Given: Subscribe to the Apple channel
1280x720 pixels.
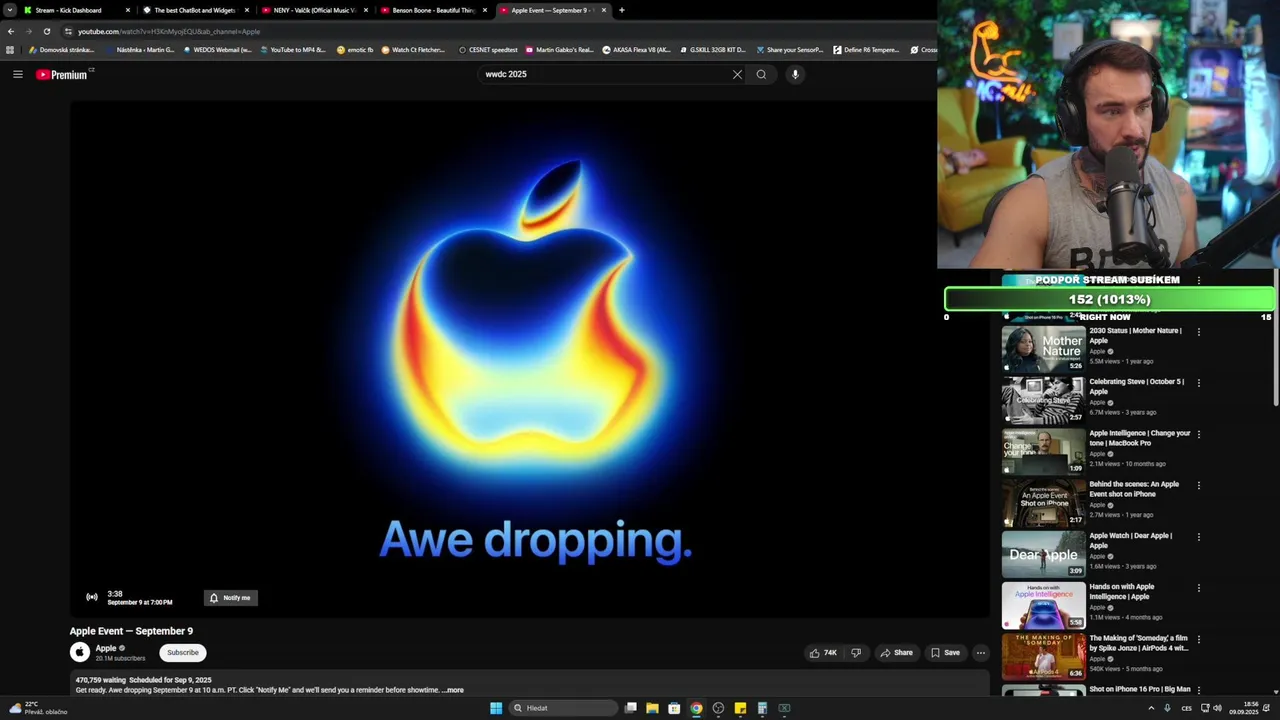Looking at the screenshot, I should point(183,652).
